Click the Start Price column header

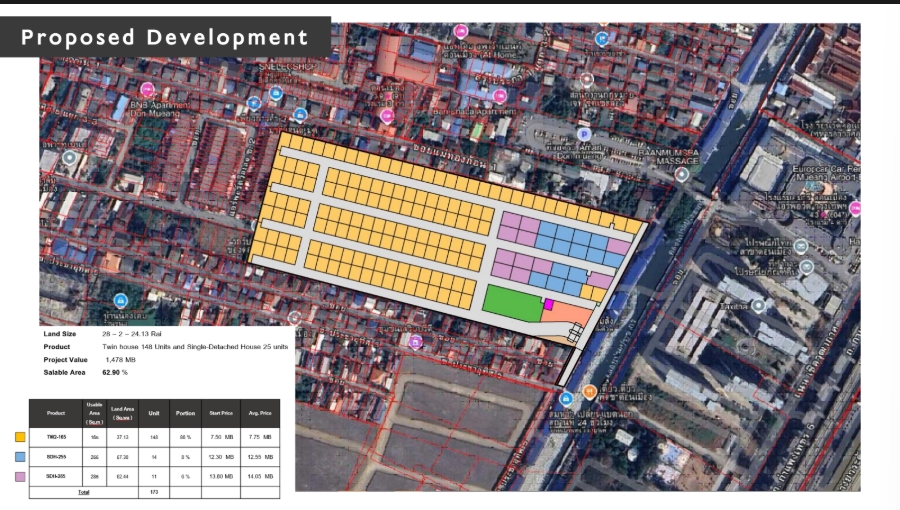coord(221,412)
